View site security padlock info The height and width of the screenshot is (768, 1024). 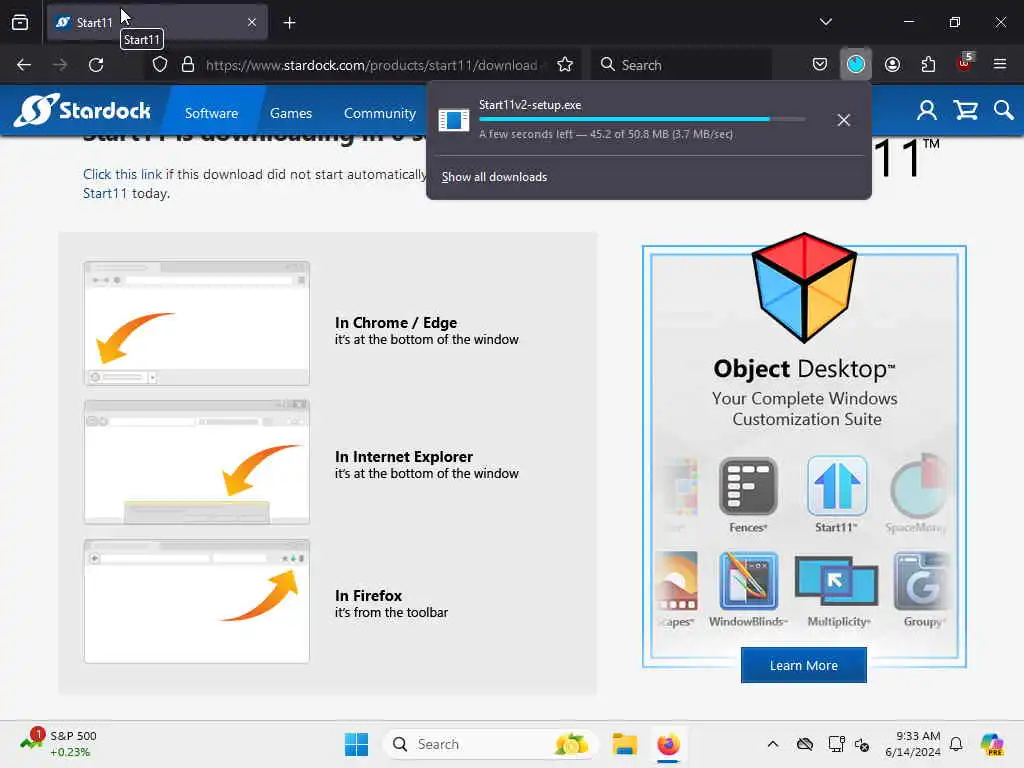tap(188, 65)
